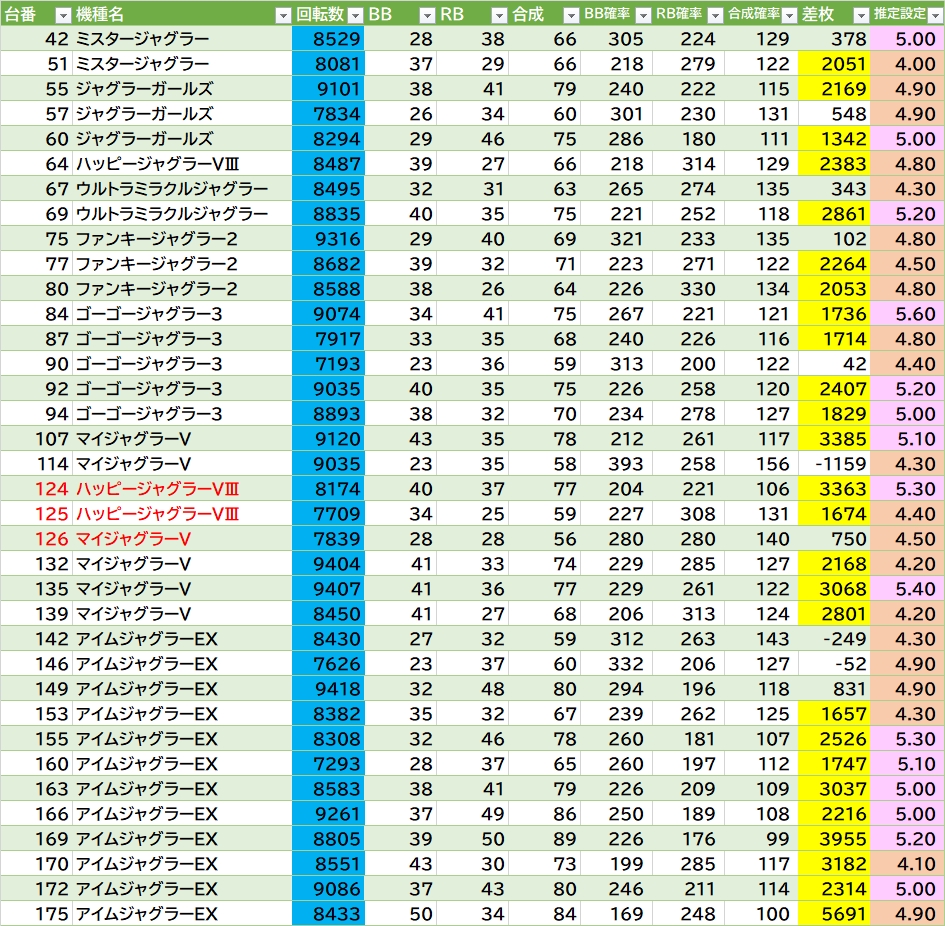
Task: Click the 176 RB確率 cell
Action: [x=689, y=839]
